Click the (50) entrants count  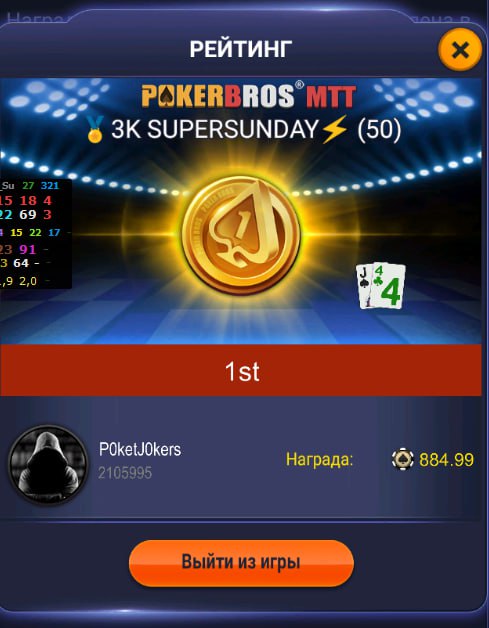coord(379,130)
